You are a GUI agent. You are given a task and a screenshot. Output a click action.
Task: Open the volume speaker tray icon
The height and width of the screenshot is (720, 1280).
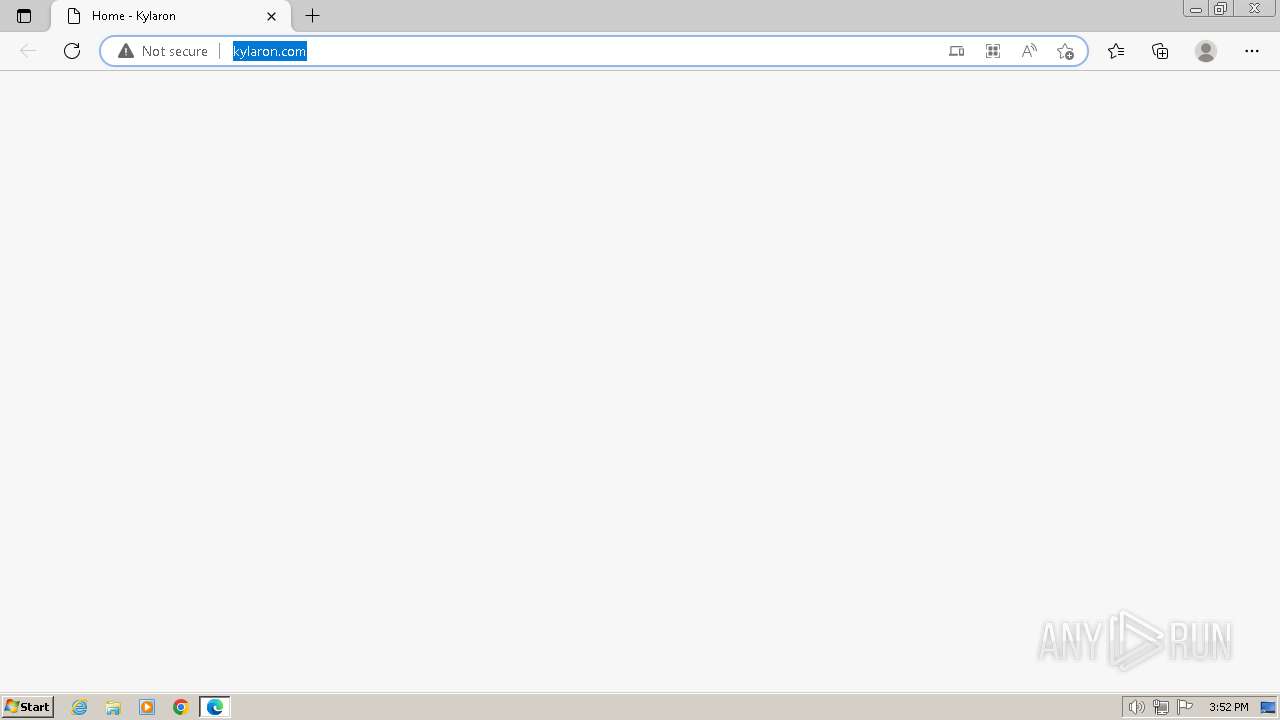[x=1136, y=707]
